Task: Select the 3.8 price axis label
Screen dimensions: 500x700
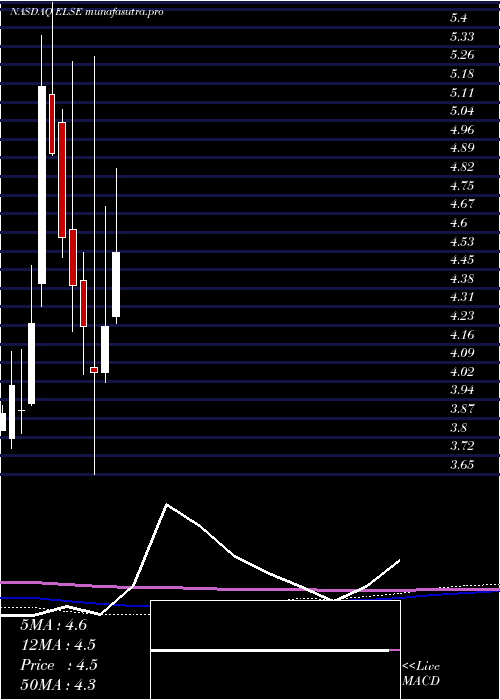Action: click(458, 427)
